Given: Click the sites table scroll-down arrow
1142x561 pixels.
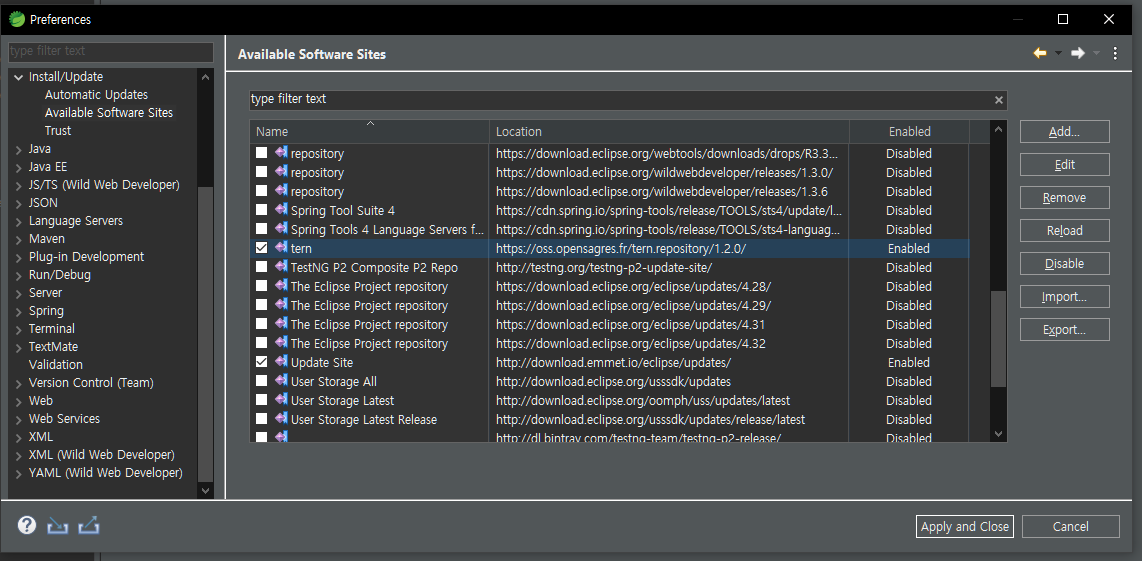Looking at the screenshot, I should coord(998,434).
